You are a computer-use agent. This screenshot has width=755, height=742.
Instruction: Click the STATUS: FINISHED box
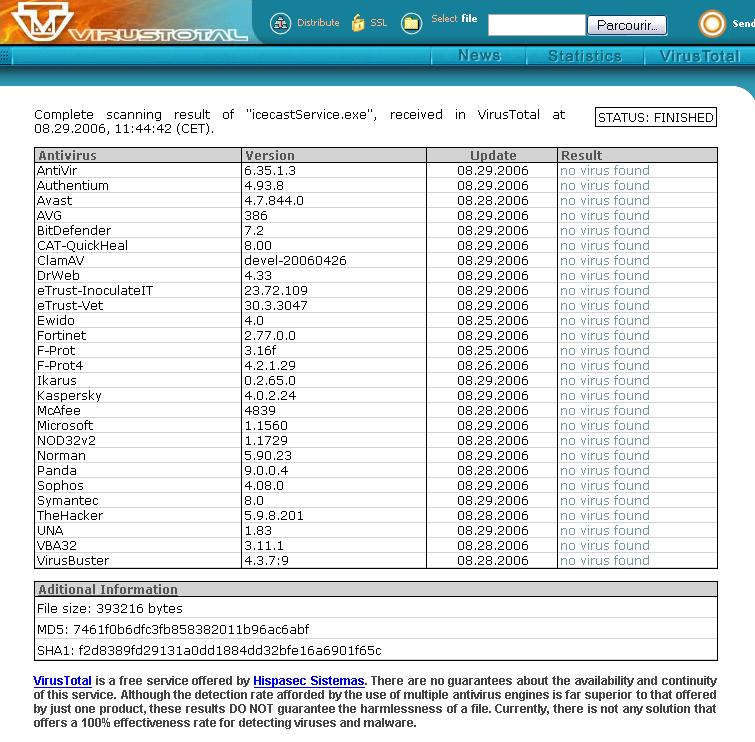[x=656, y=117]
